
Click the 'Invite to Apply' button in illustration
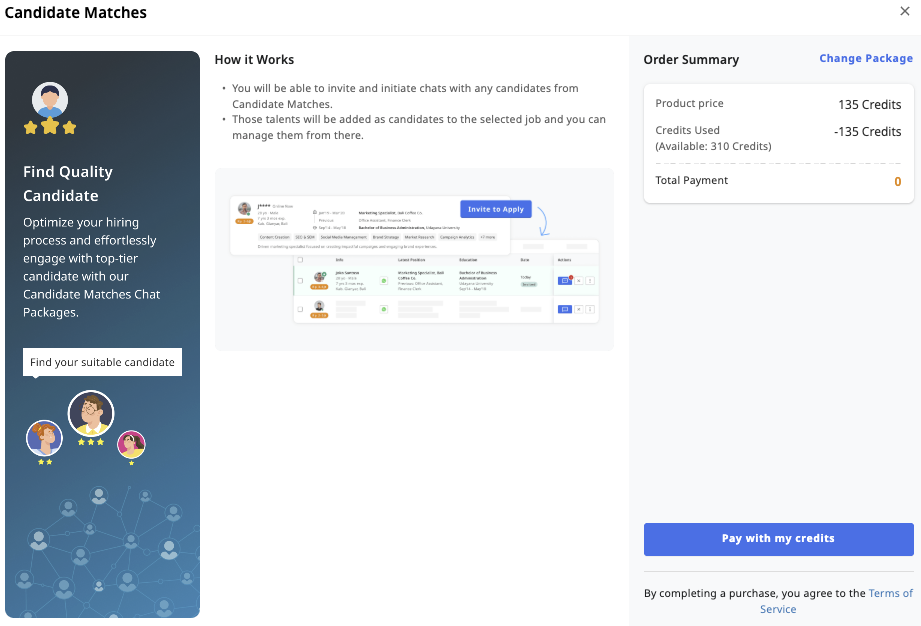[496, 209]
